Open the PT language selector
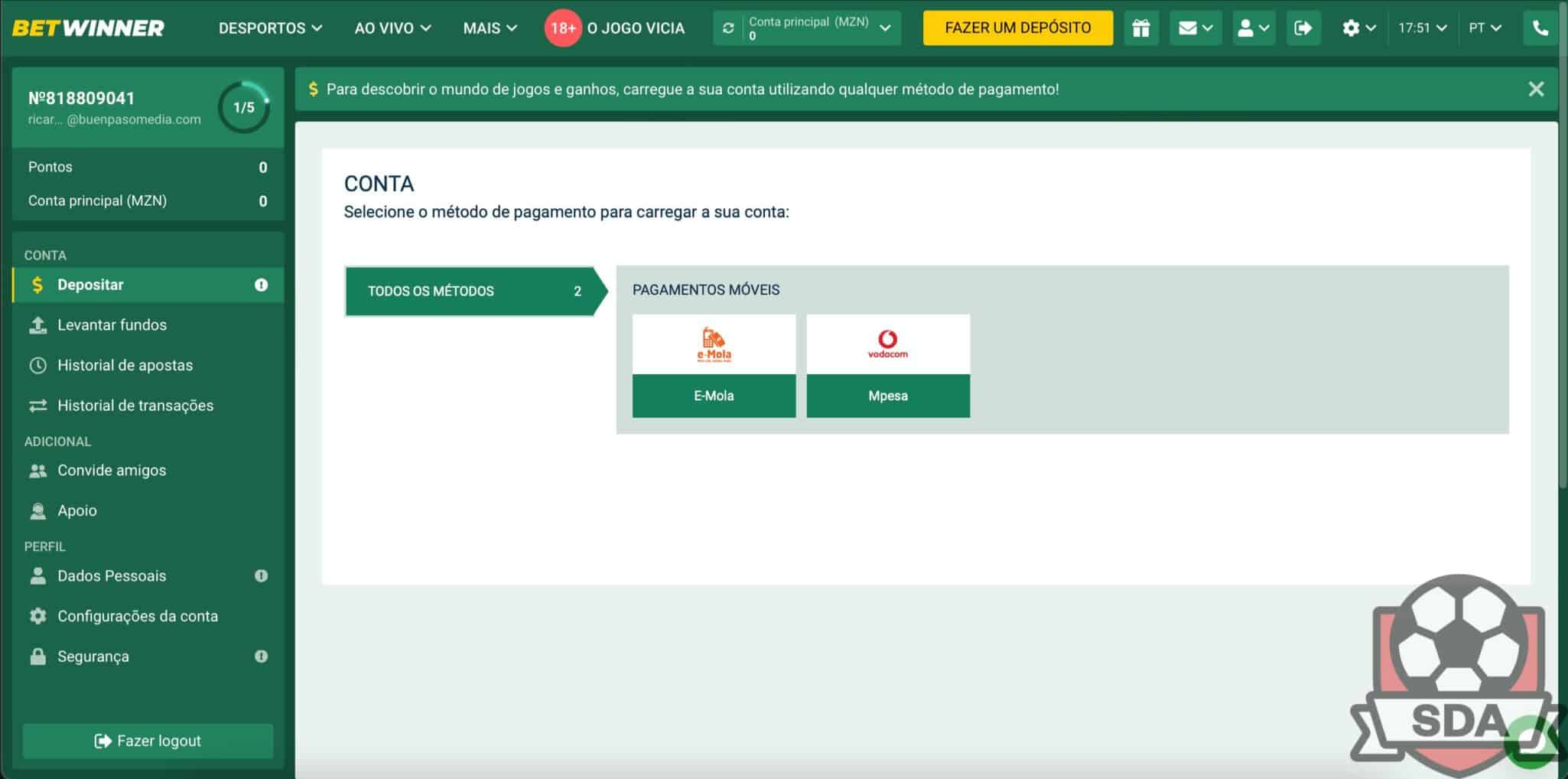Viewport: 1568px width, 779px height. point(1485,28)
